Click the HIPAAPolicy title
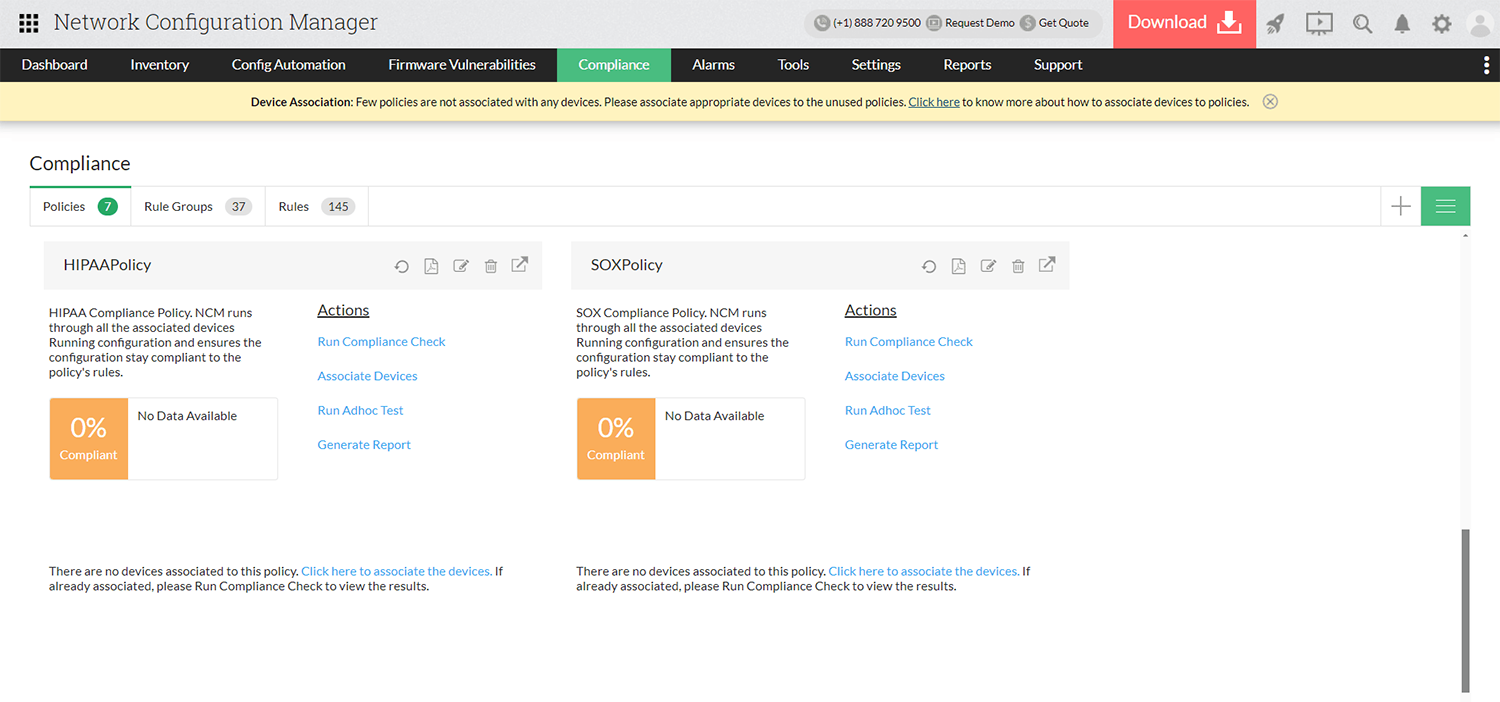This screenshot has width=1500, height=702. click(x=107, y=265)
